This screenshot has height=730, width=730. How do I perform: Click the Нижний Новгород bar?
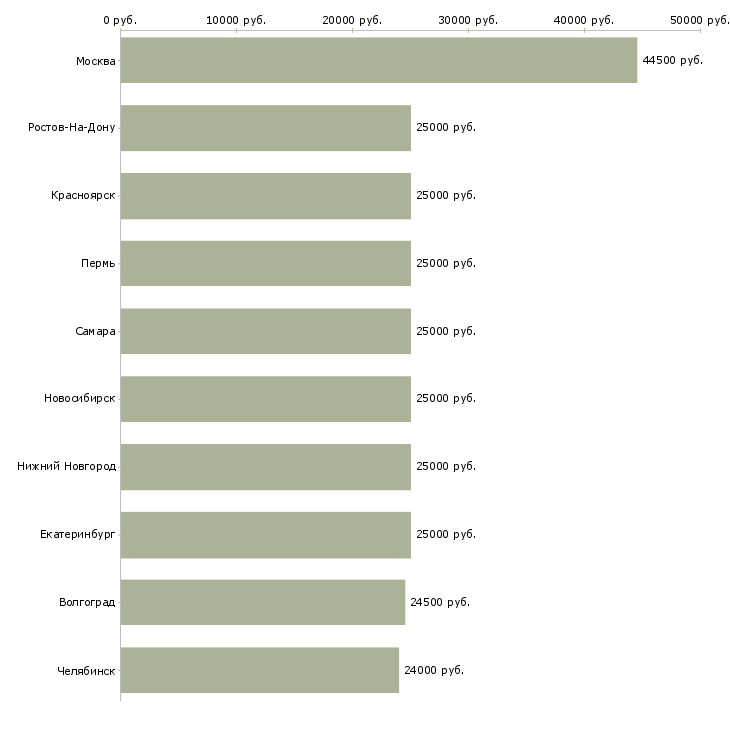pos(265,467)
